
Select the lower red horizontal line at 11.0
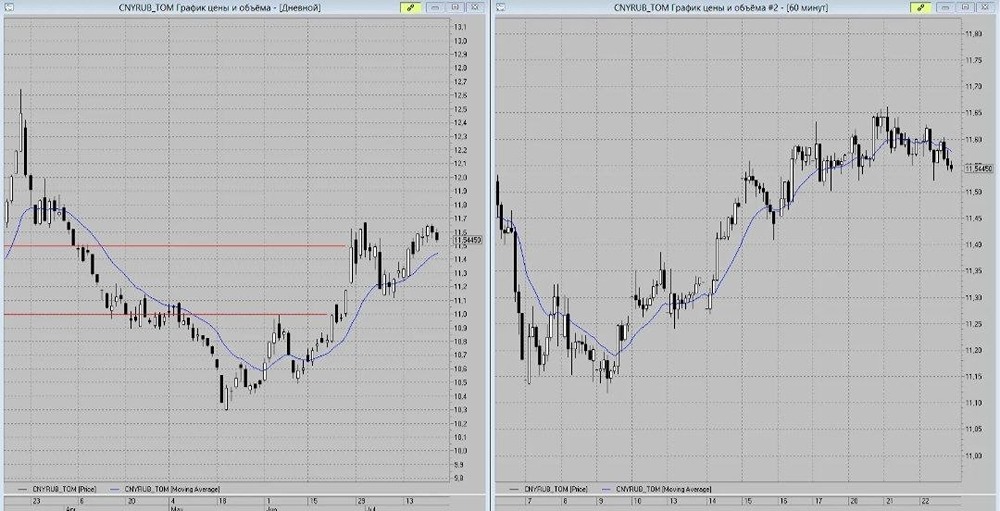tap(167, 314)
